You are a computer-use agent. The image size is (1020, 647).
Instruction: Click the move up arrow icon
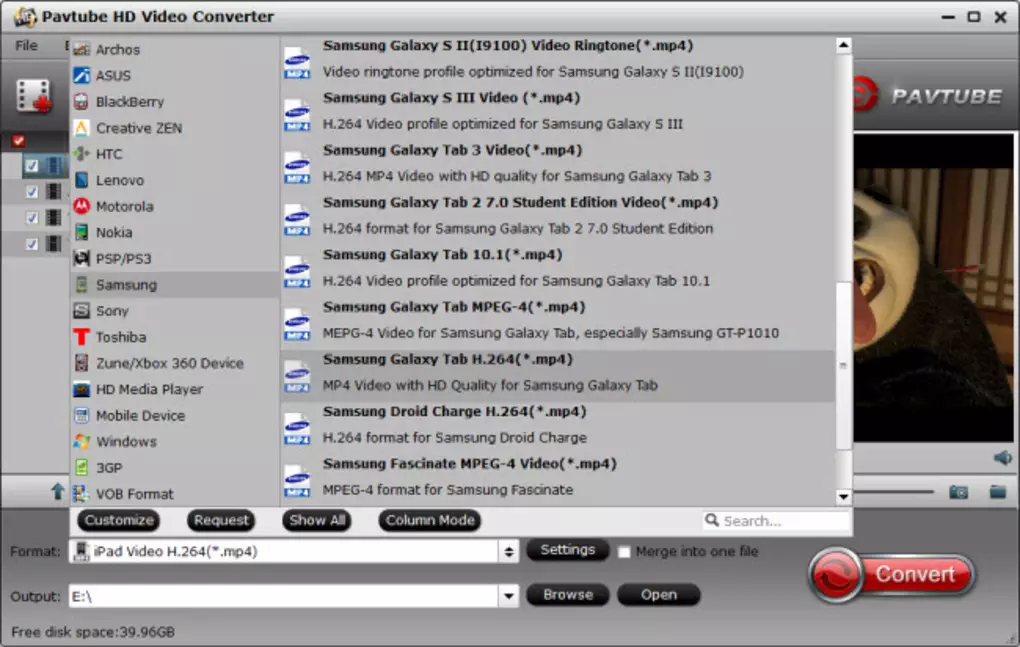pos(57,491)
